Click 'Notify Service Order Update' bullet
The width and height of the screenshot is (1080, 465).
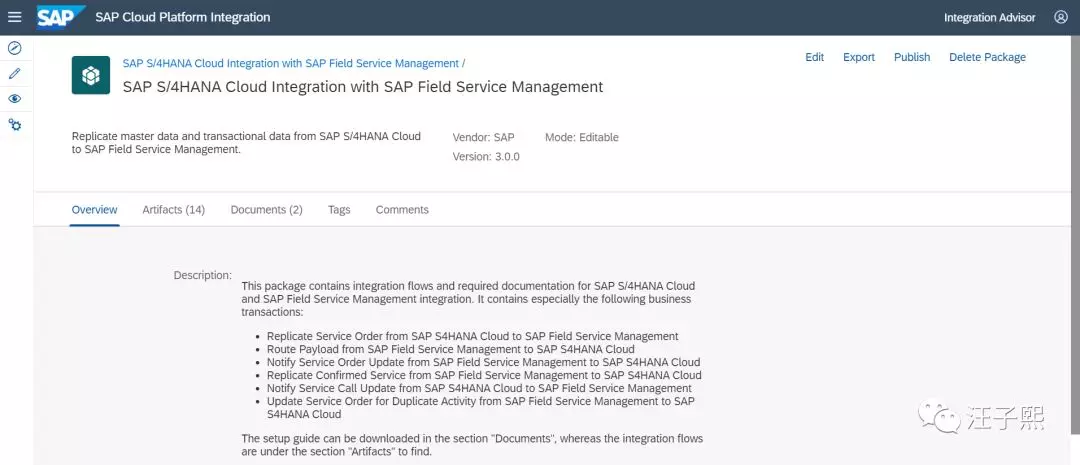484,362
